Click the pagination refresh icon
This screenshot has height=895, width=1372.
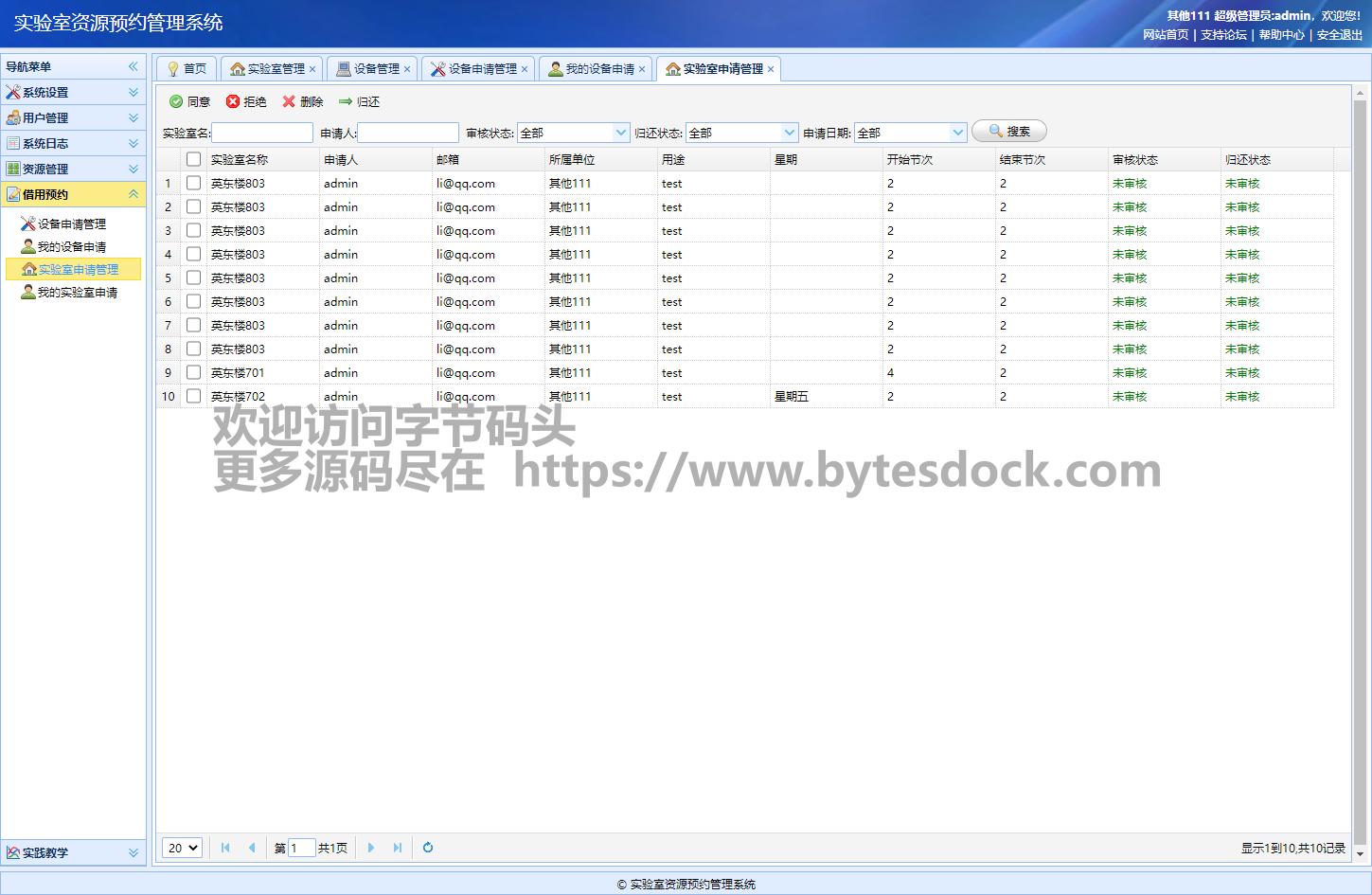point(428,848)
